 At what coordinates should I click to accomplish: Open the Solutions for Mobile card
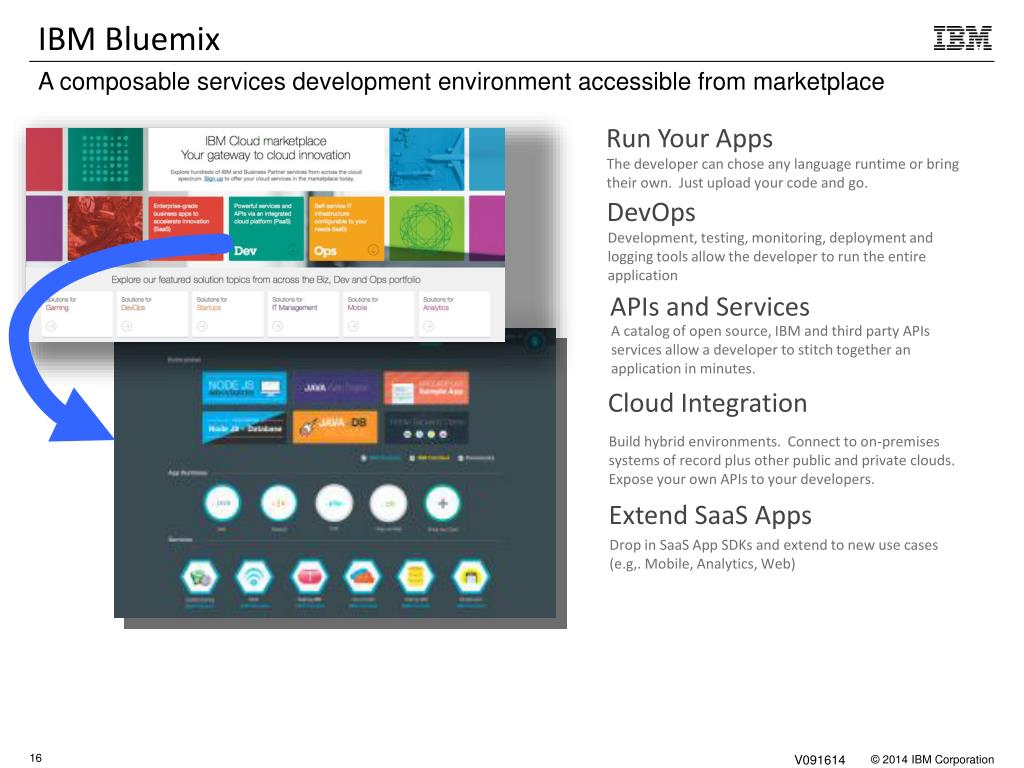pyautogui.click(x=379, y=314)
